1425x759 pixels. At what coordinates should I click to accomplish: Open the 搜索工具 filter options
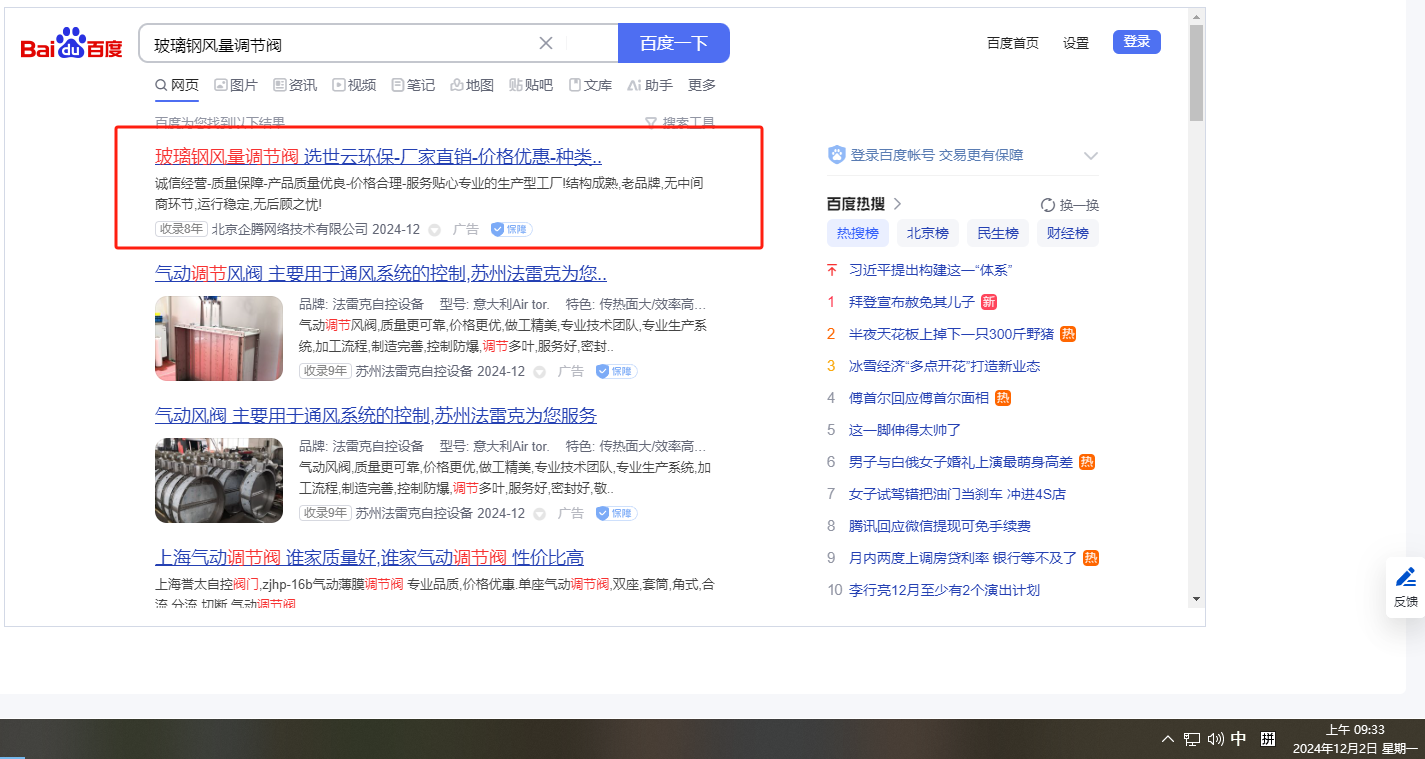pos(680,123)
